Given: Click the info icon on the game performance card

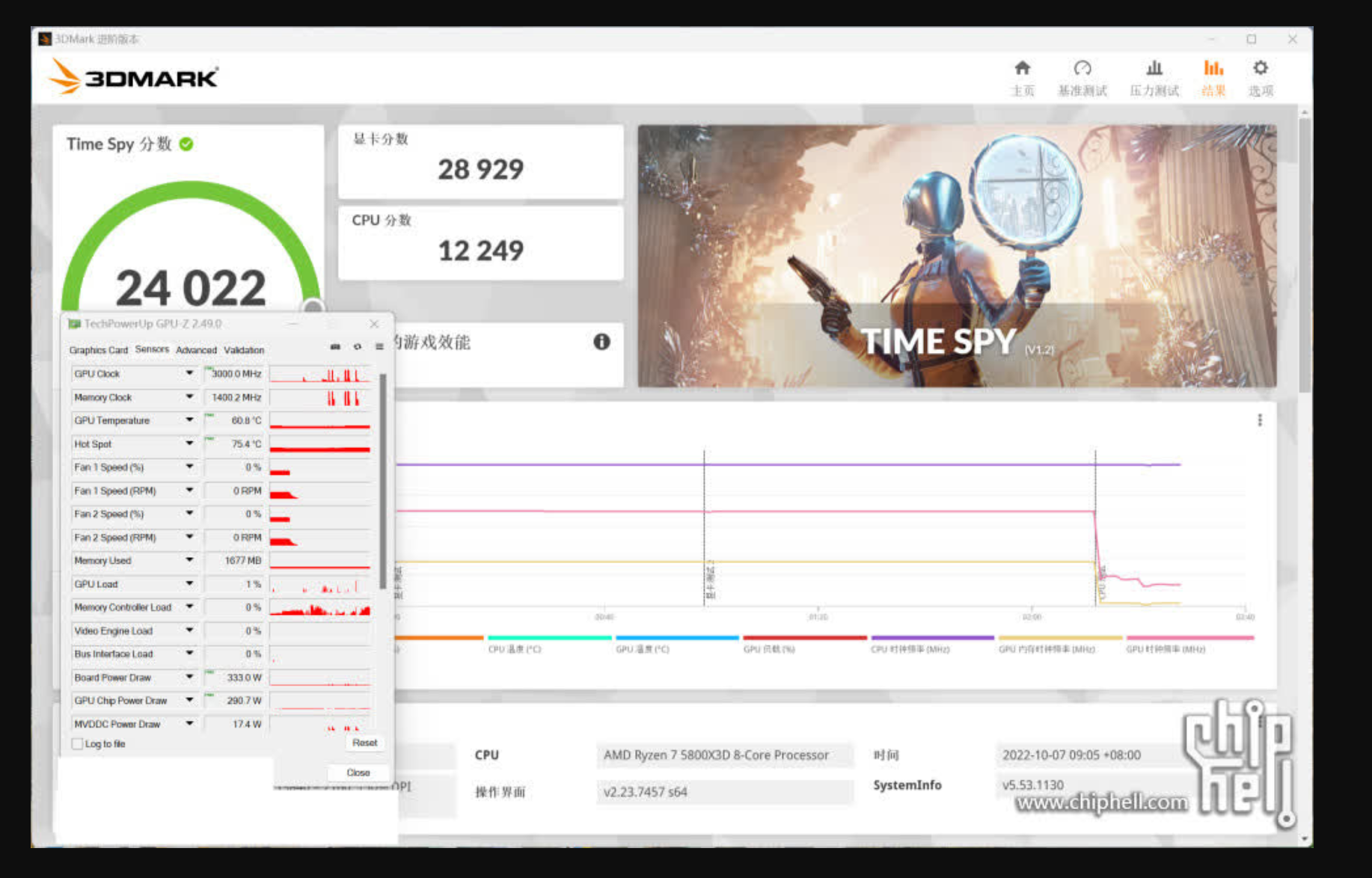Looking at the screenshot, I should tap(601, 342).
